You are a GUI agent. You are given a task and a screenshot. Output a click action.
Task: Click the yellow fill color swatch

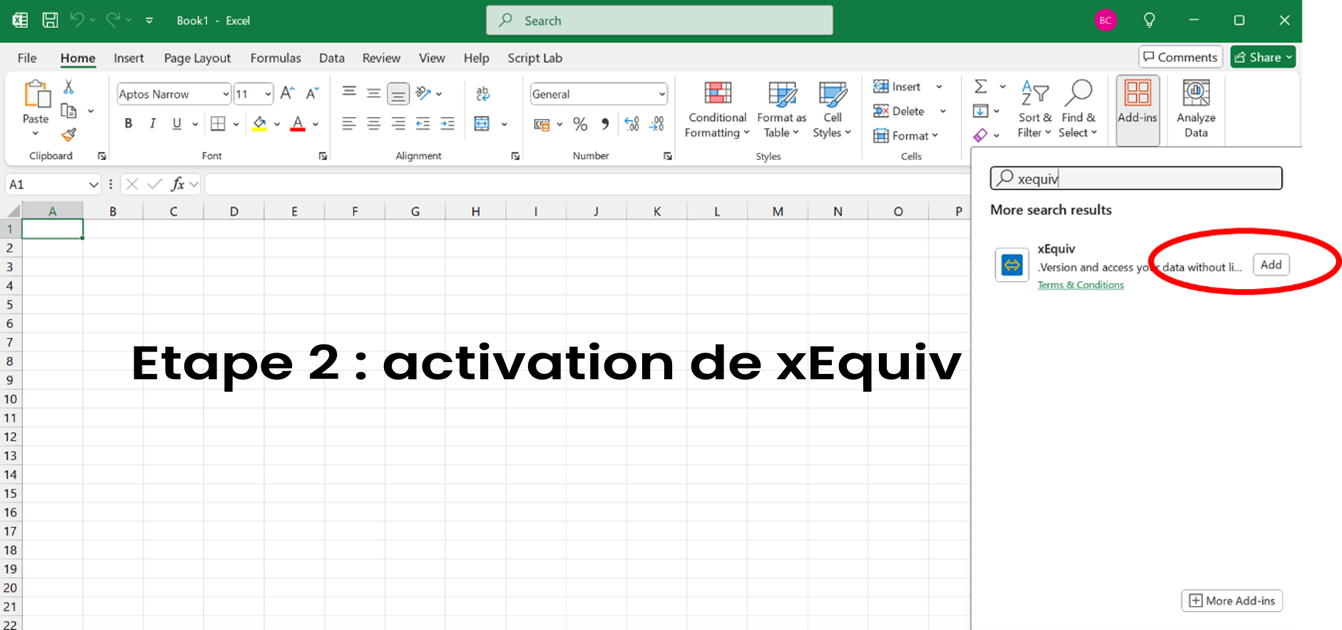260,124
